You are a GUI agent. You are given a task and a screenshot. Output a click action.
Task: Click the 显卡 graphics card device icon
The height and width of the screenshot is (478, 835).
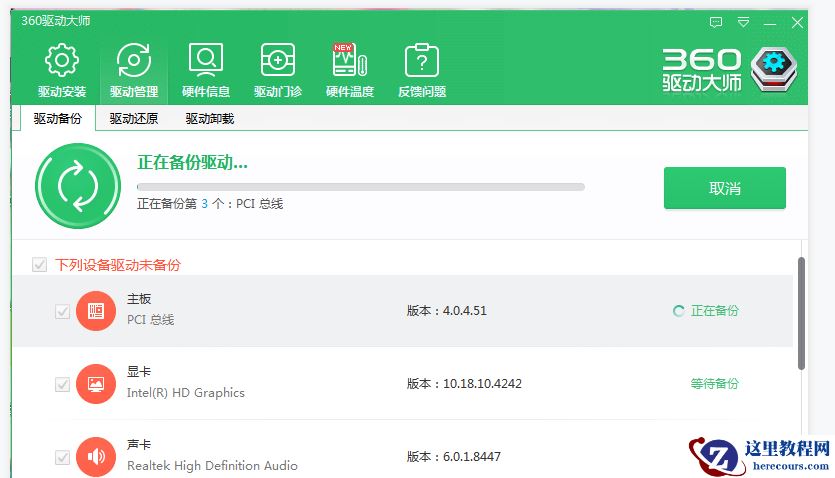[96, 384]
